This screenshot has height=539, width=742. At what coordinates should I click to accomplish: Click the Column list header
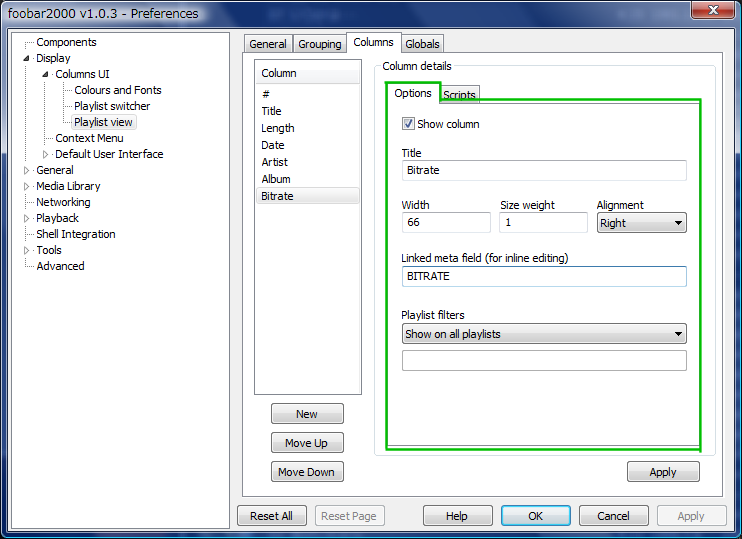[x=308, y=73]
